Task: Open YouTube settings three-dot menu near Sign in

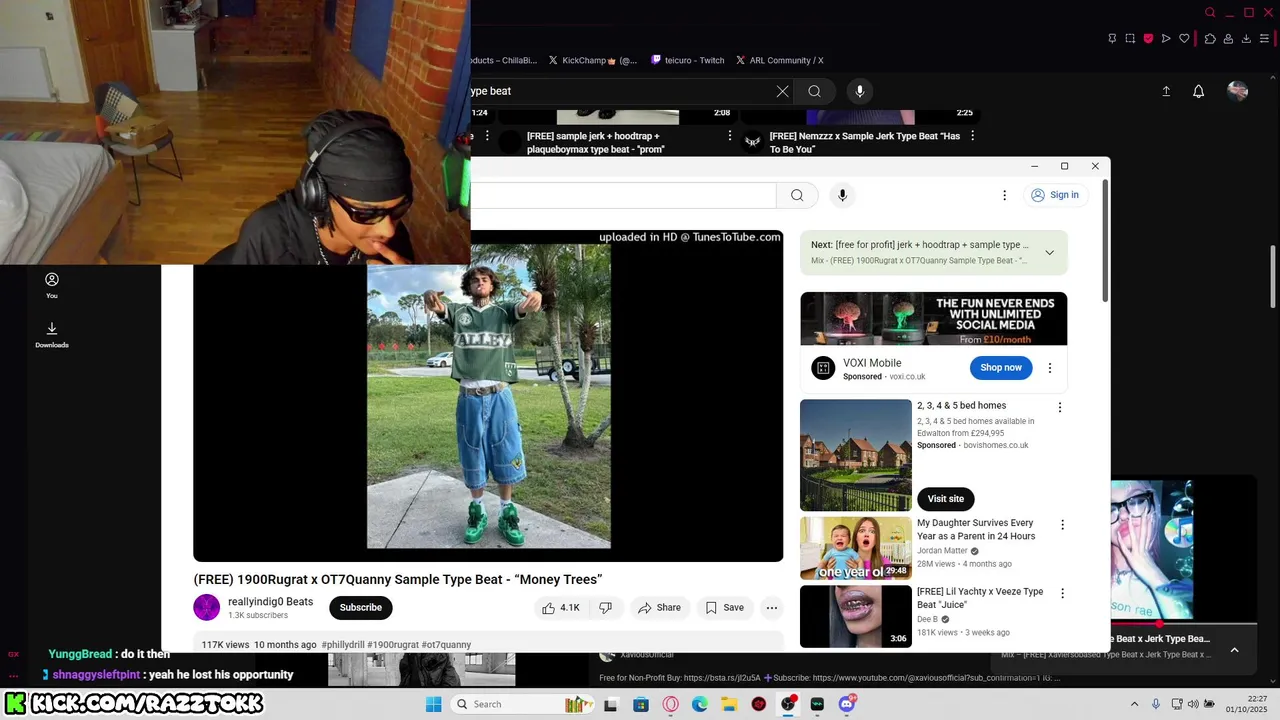Action: click(x=1004, y=195)
